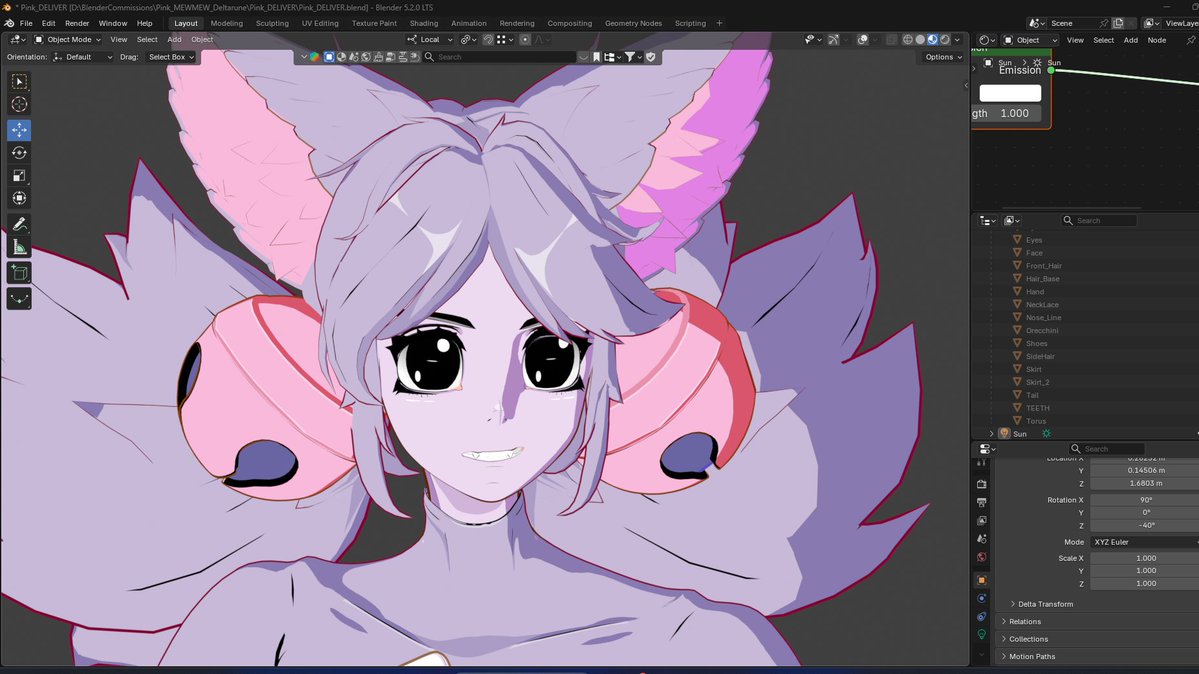Click the pin icon in node editor header
Image resolution: width=1199 pixels, height=674 pixels.
[x=1190, y=40]
